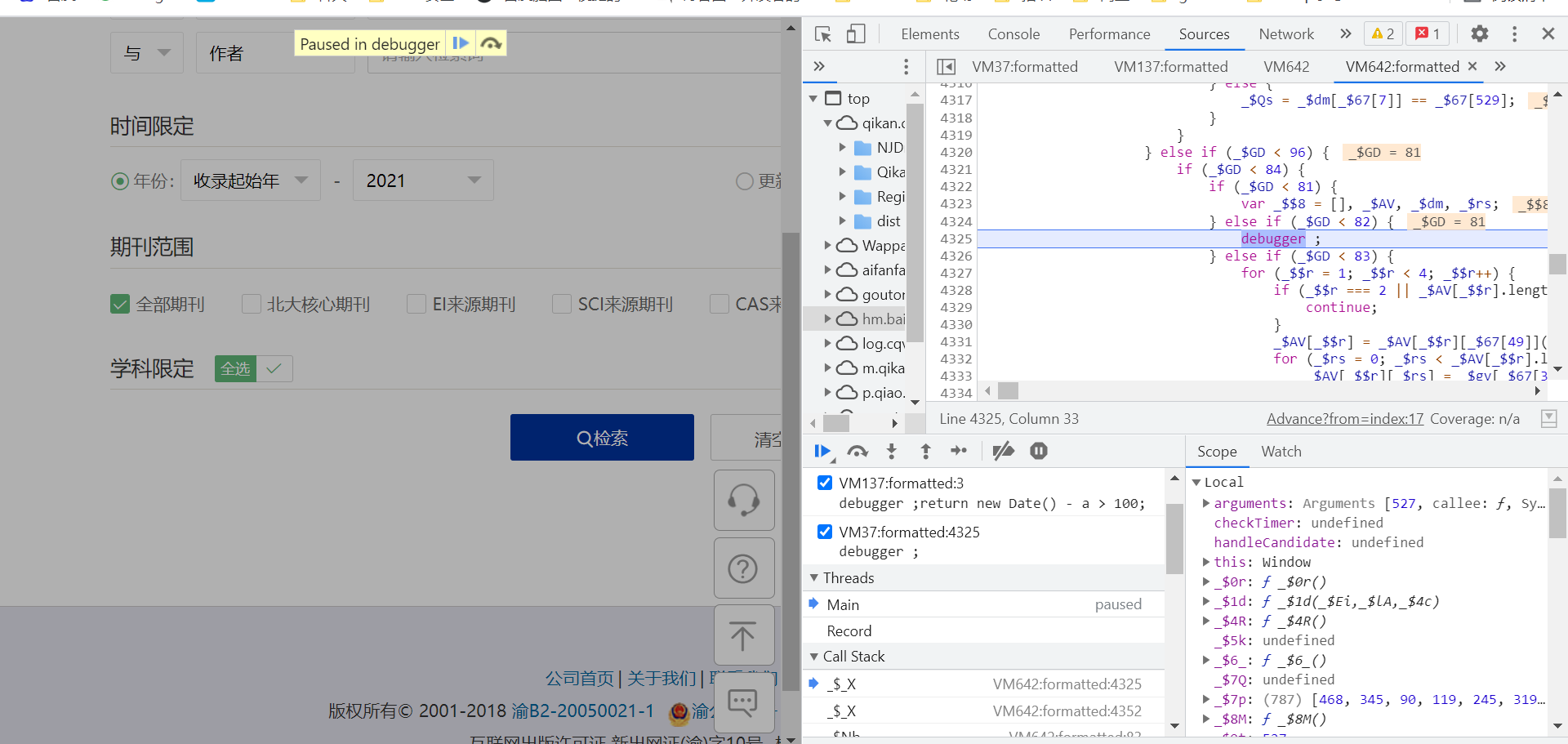Screen dimensions: 1568x744
Task: Open the VM37:formatted file tab
Action: click(1025, 67)
